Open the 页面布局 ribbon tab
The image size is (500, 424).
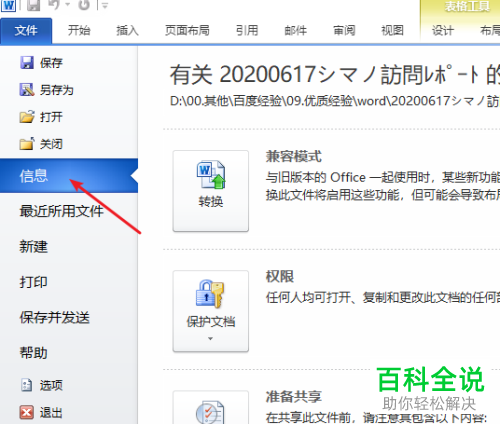click(187, 30)
